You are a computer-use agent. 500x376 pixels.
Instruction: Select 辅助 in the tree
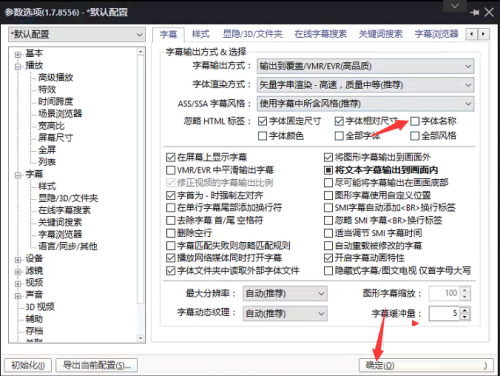click(x=34, y=319)
